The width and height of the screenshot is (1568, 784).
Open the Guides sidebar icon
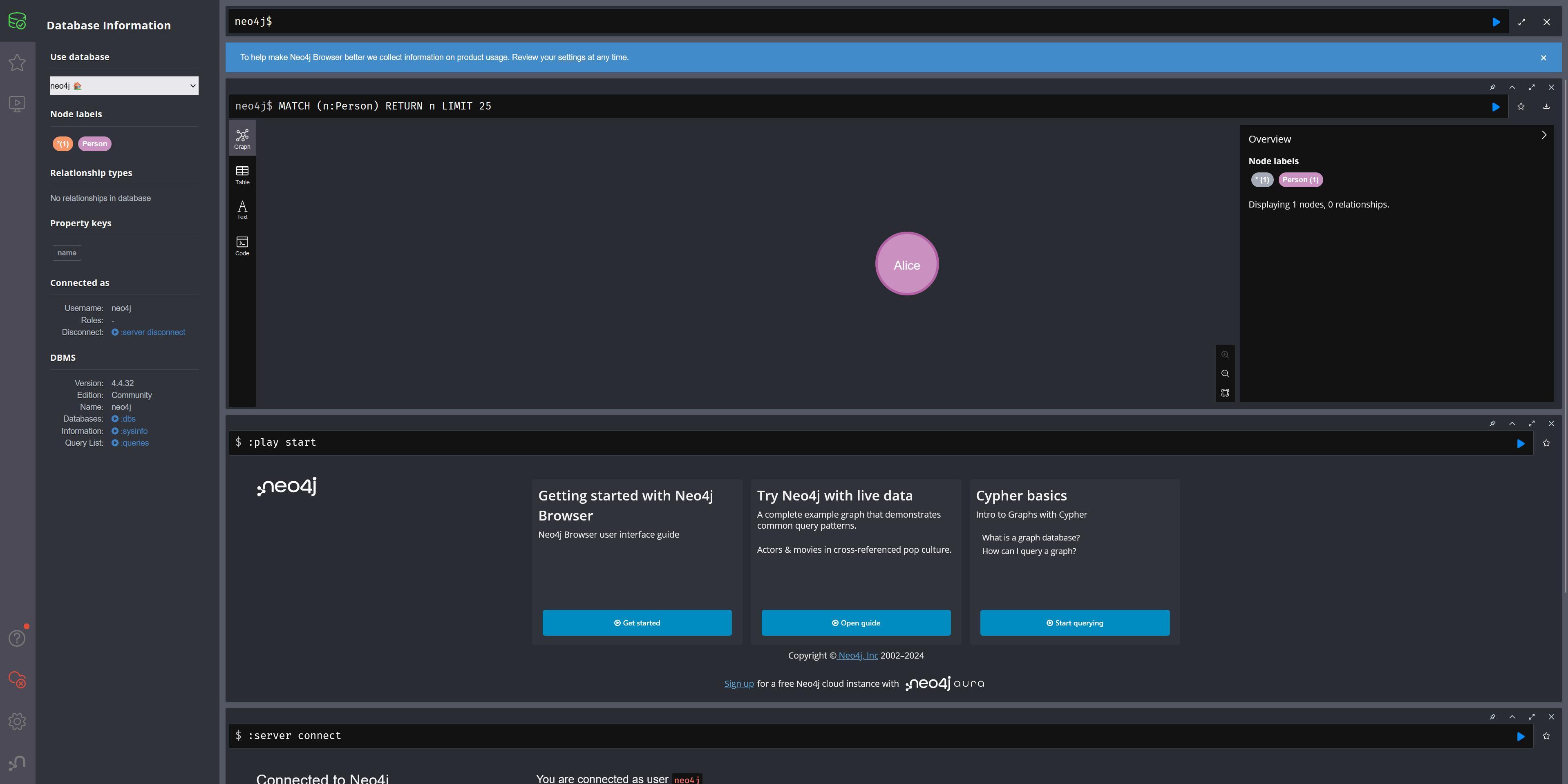tap(17, 104)
